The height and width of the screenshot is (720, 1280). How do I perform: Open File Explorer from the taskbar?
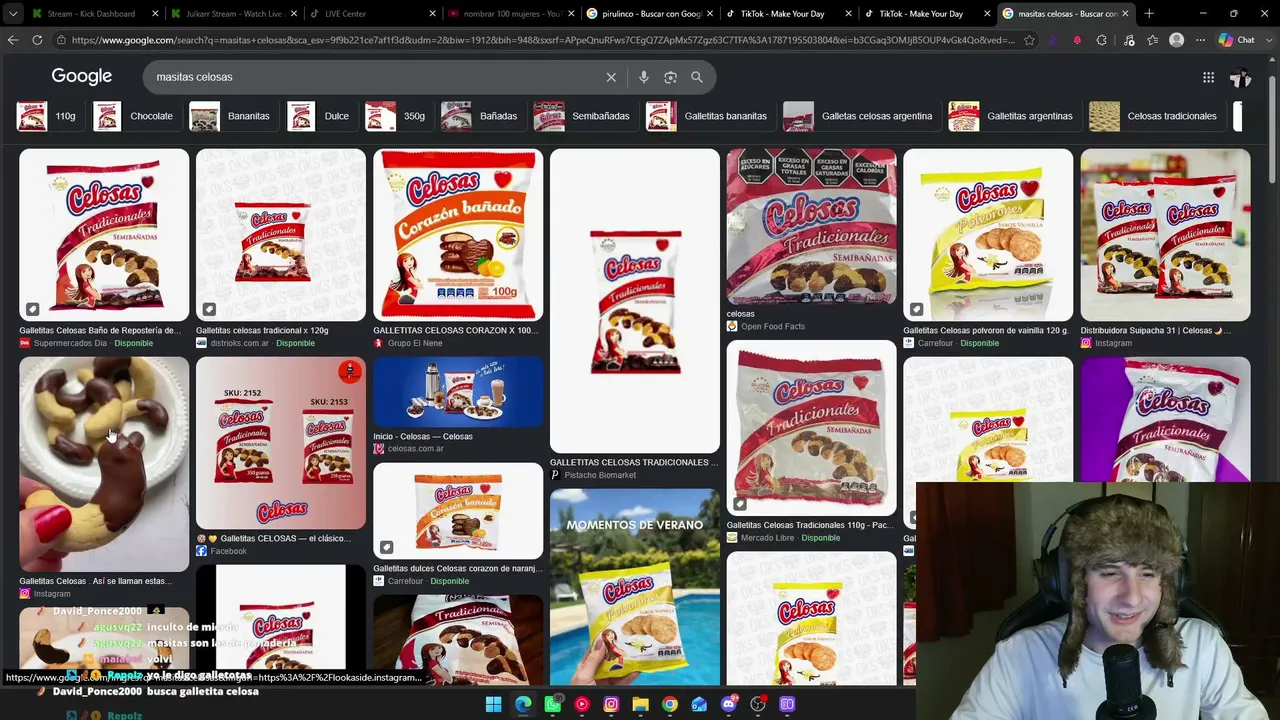pyautogui.click(x=641, y=704)
